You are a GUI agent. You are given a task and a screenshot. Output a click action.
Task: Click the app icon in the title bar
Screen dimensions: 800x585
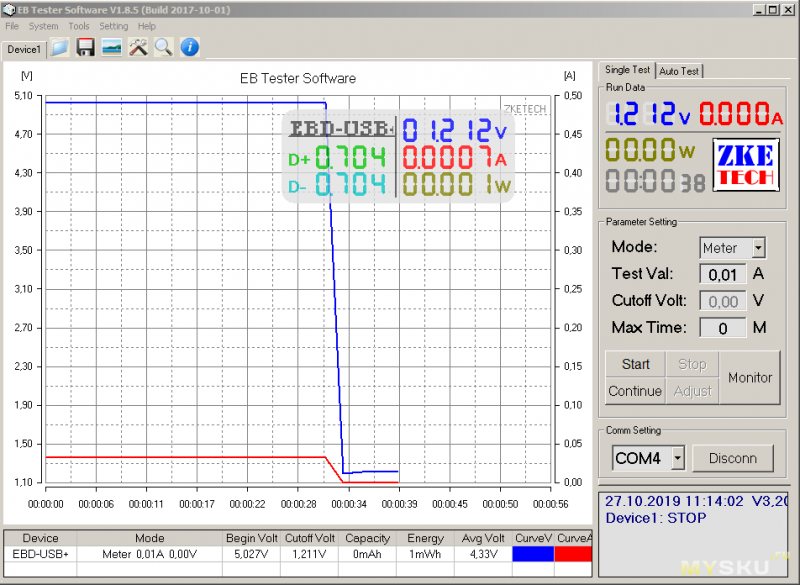(9, 10)
